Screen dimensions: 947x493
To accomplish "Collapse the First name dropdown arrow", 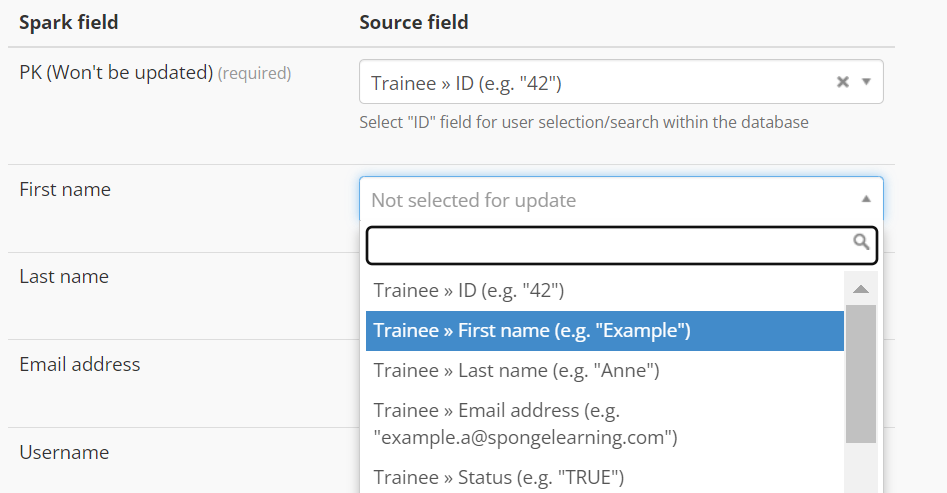I will [x=866, y=199].
